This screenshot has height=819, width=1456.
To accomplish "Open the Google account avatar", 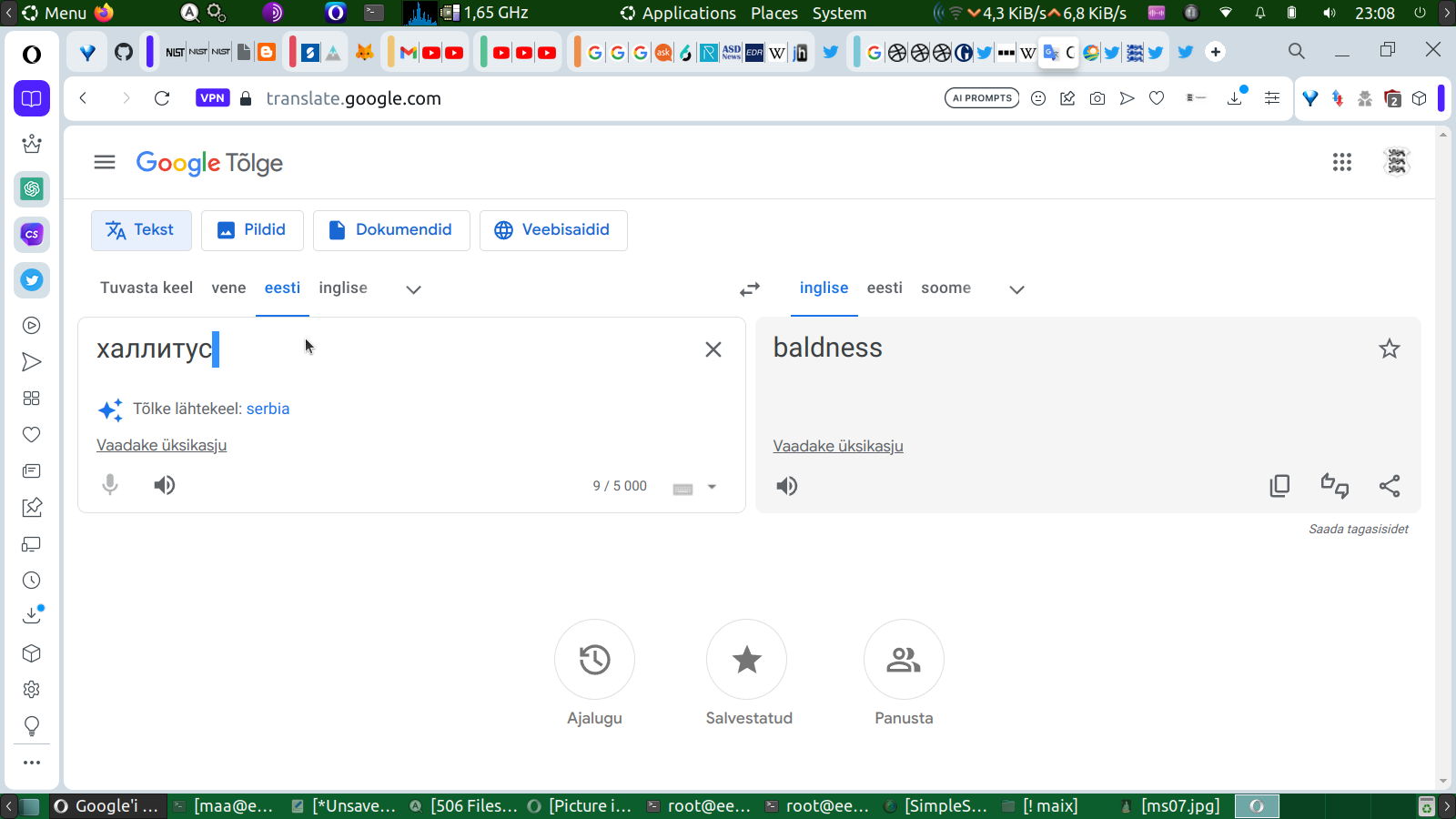I will point(1397,162).
